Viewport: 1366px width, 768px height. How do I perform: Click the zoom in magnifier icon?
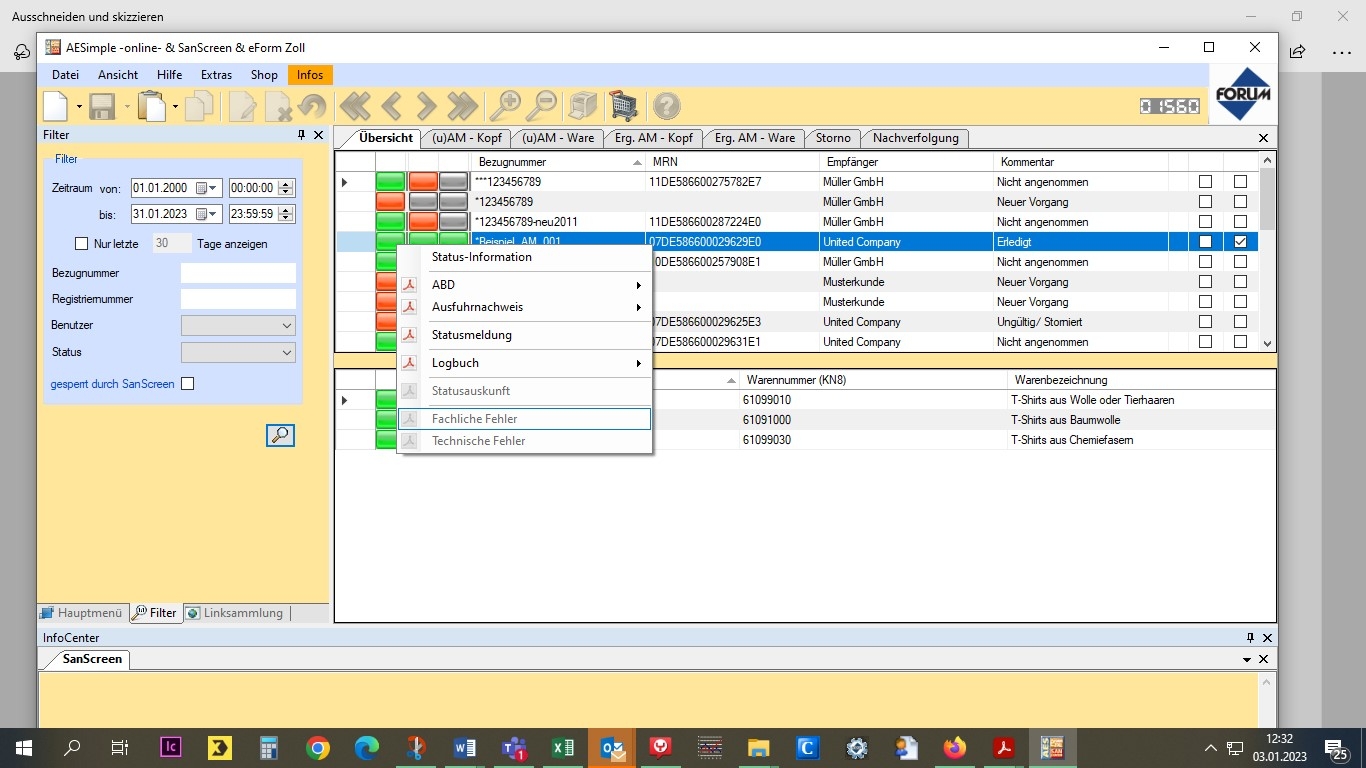[504, 106]
